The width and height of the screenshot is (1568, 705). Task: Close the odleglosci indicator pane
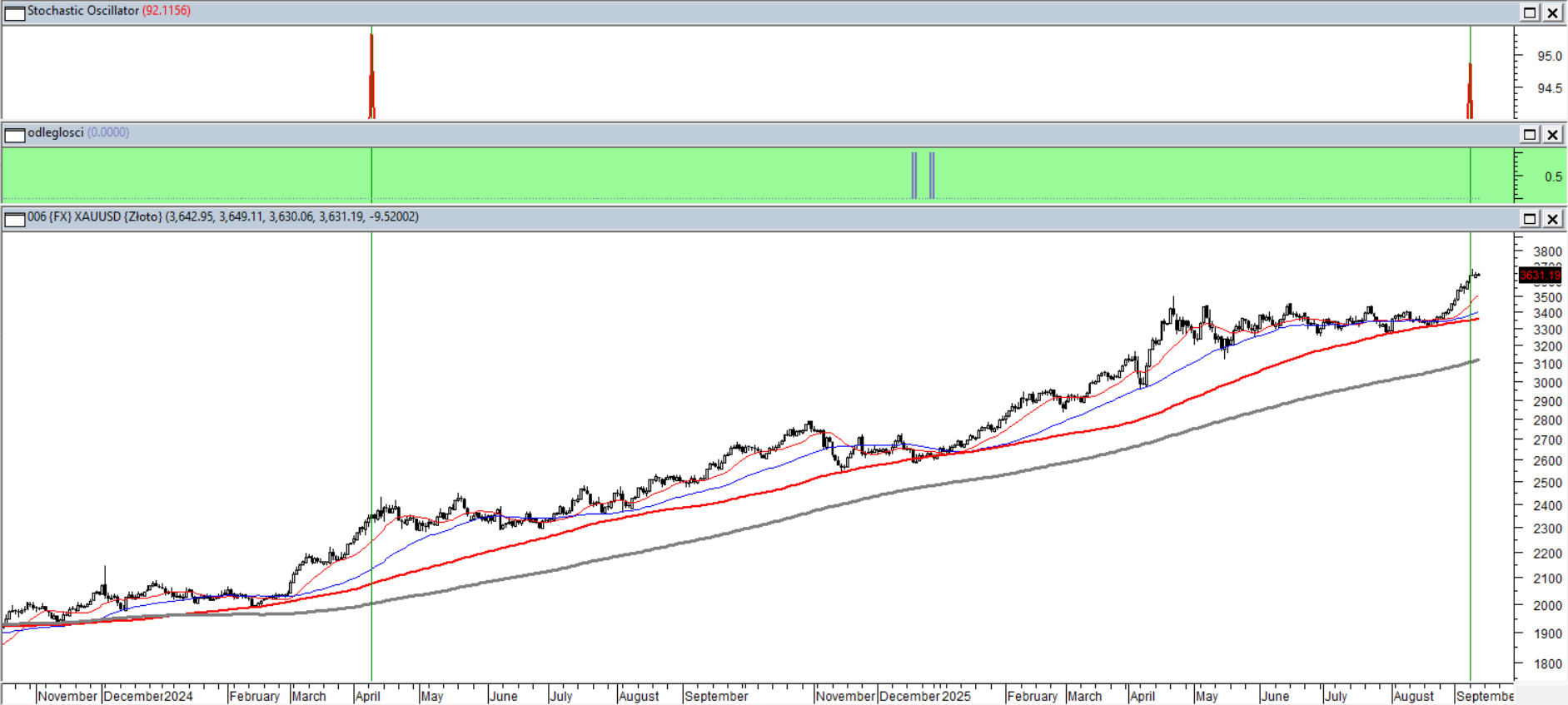1553,134
